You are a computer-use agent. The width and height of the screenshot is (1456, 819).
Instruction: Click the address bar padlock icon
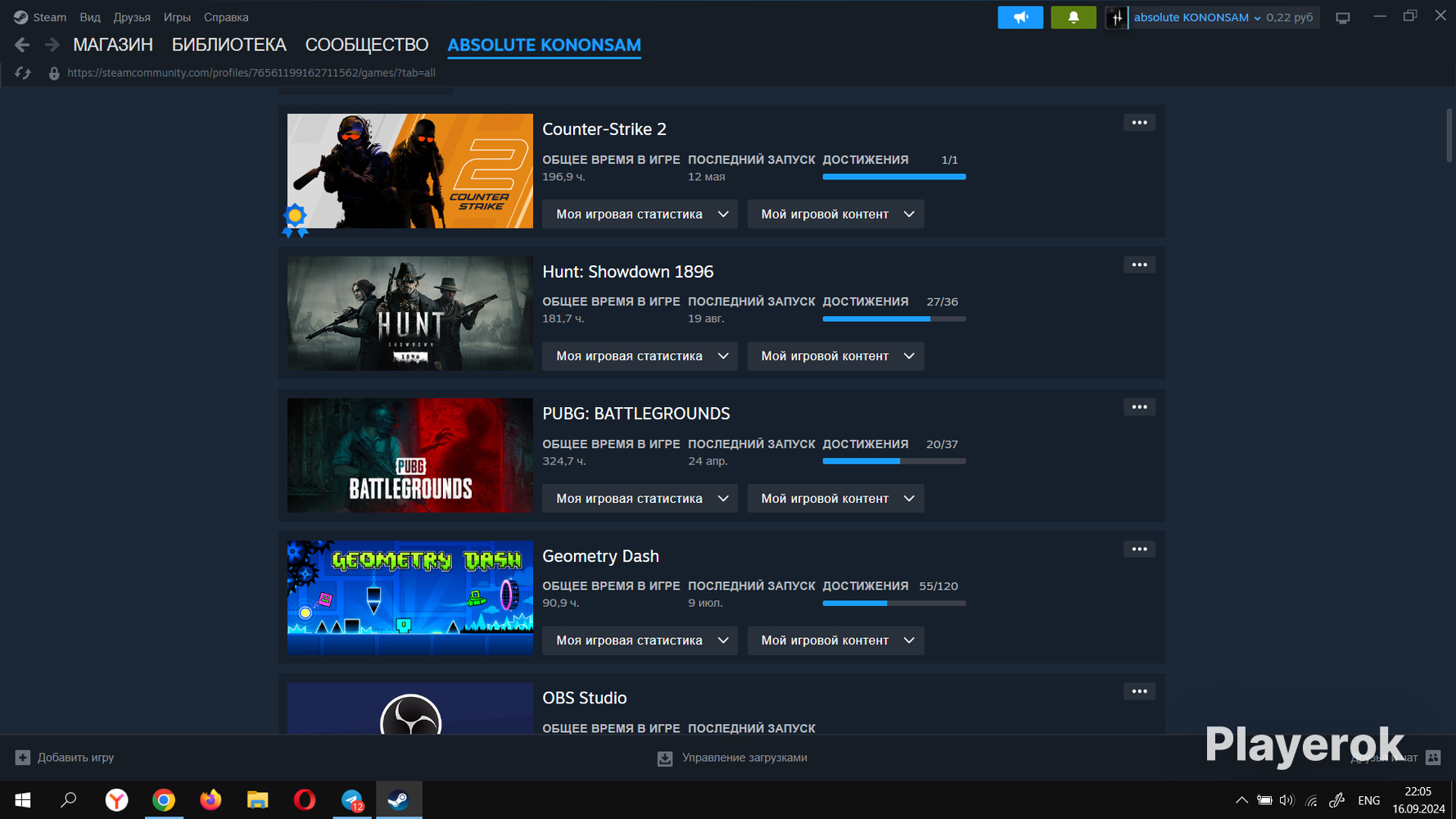coord(54,73)
